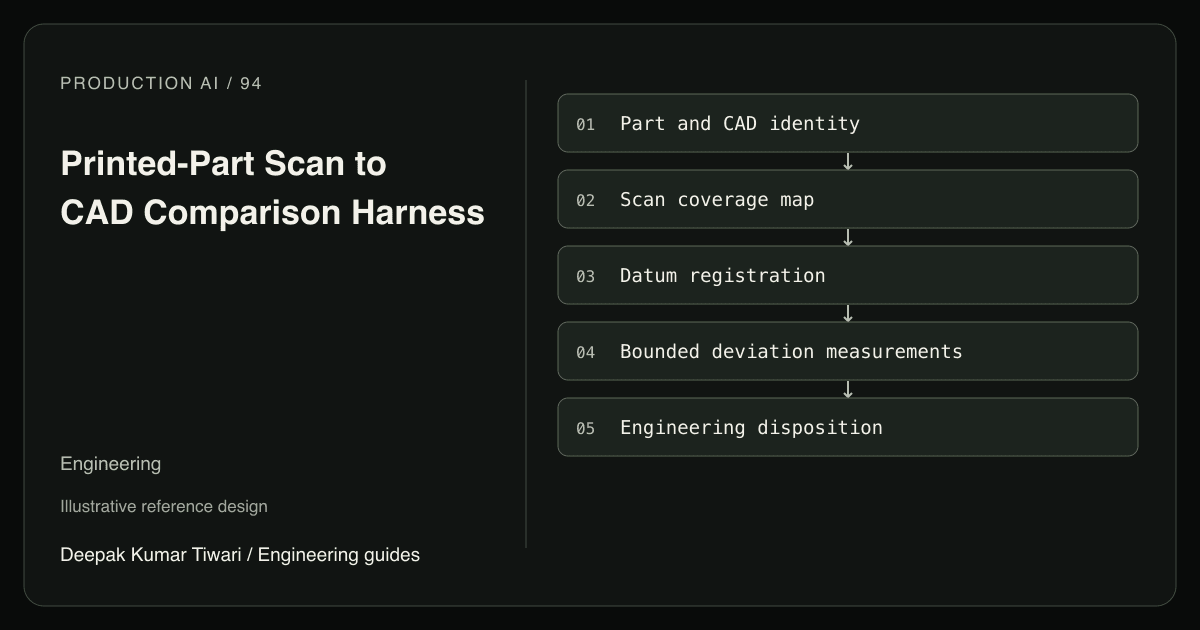
Task: Click the Illustrative reference design text
Action: tap(164, 506)
